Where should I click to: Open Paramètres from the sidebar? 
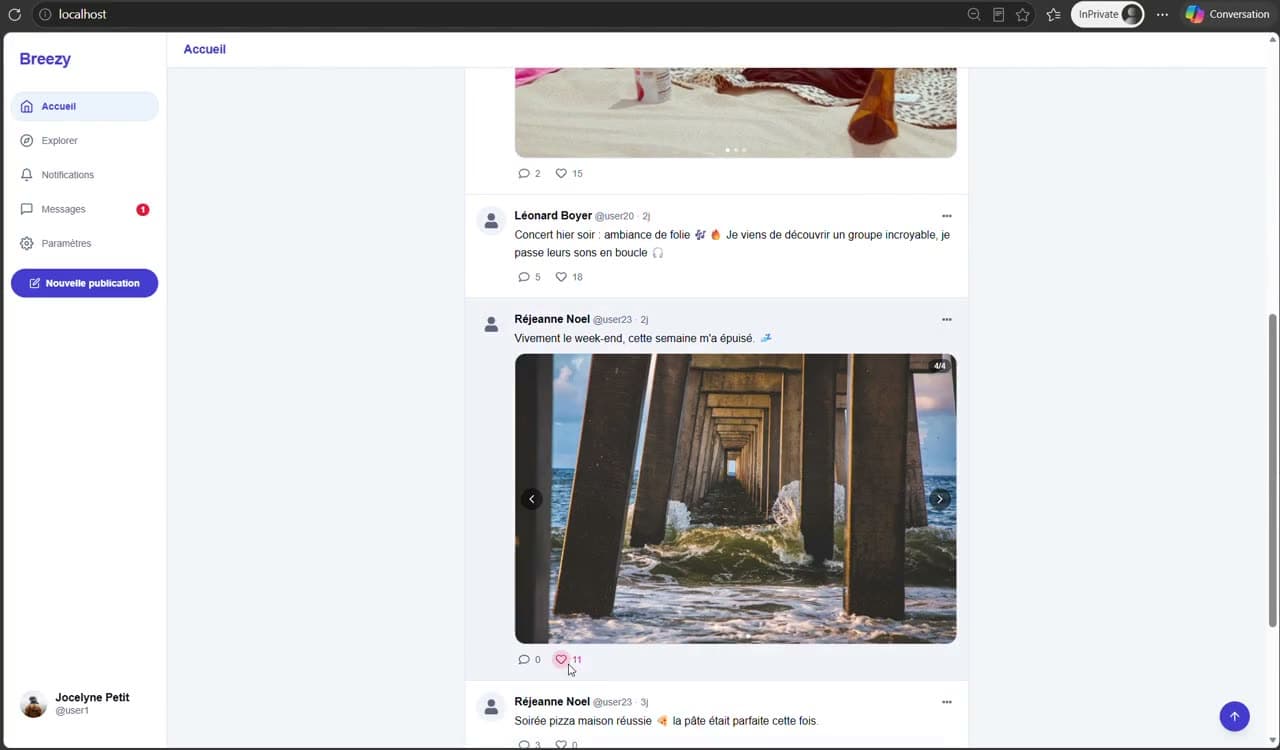(85, 243)
